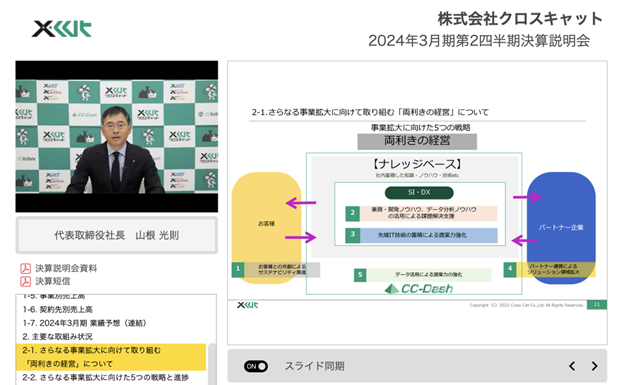Open the 決算短信 document link
This screenshot has width=624, height=385.
point(53,281)
